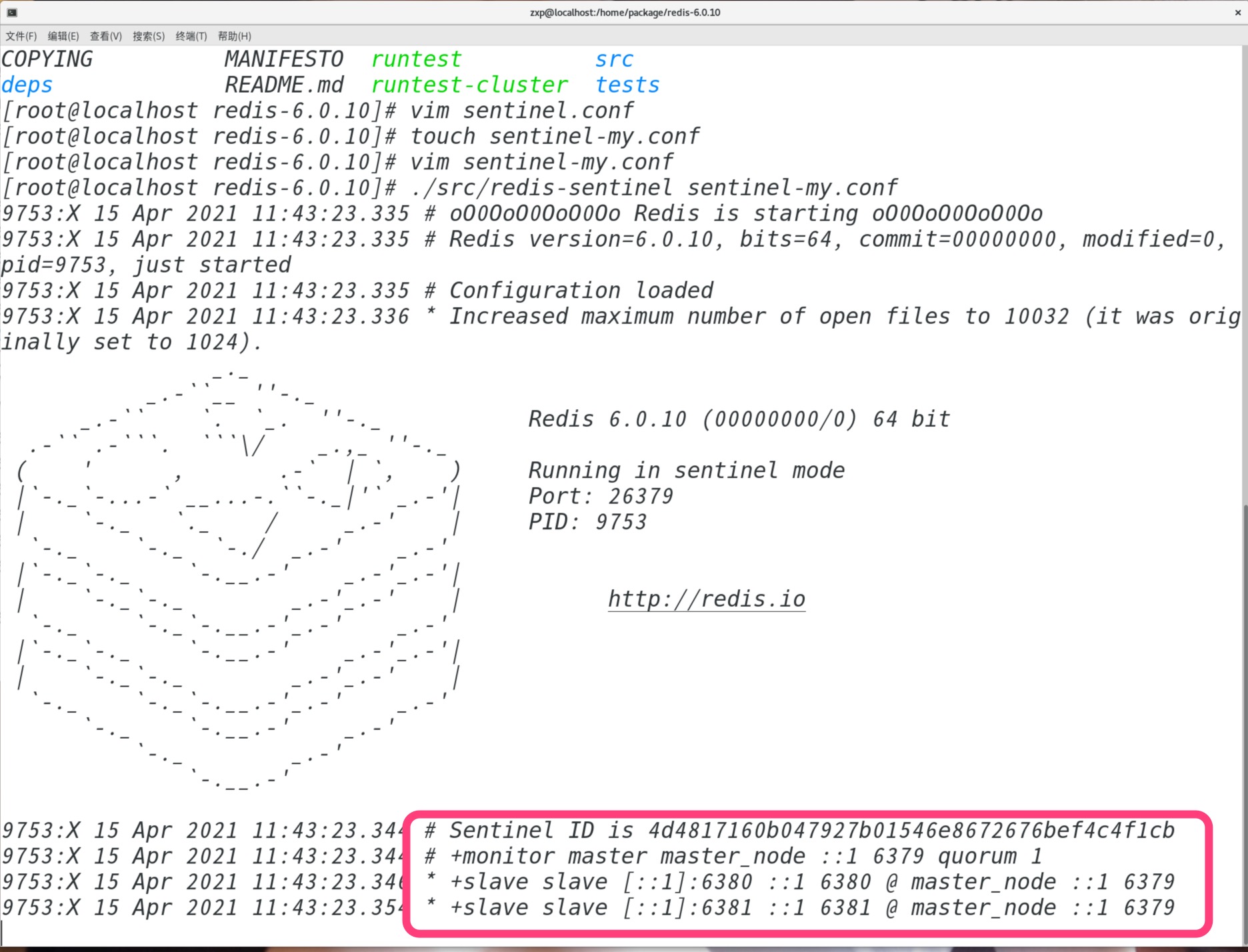This screenshot has height=952, width=1248.
Task: Click the 'MANIFESTO' file name
Action: pos(284,59)
